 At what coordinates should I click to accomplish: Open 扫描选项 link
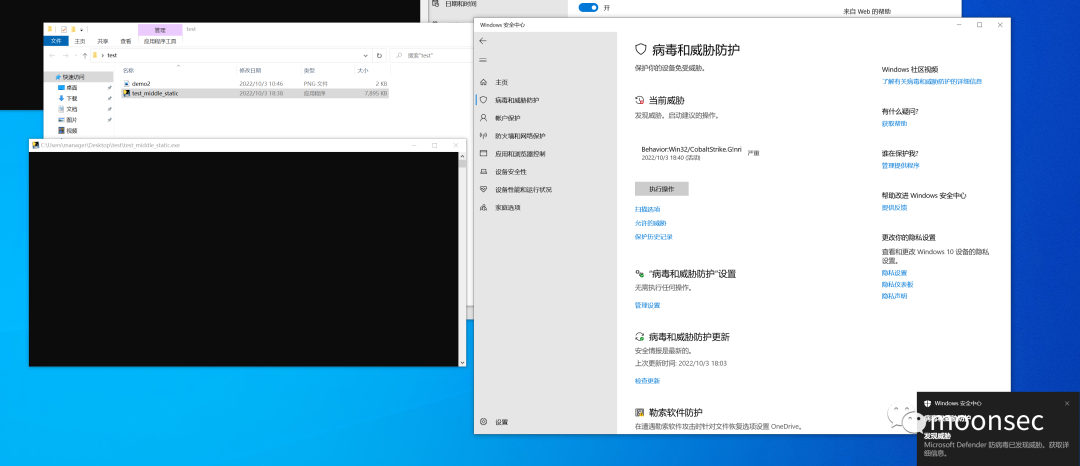647,209
